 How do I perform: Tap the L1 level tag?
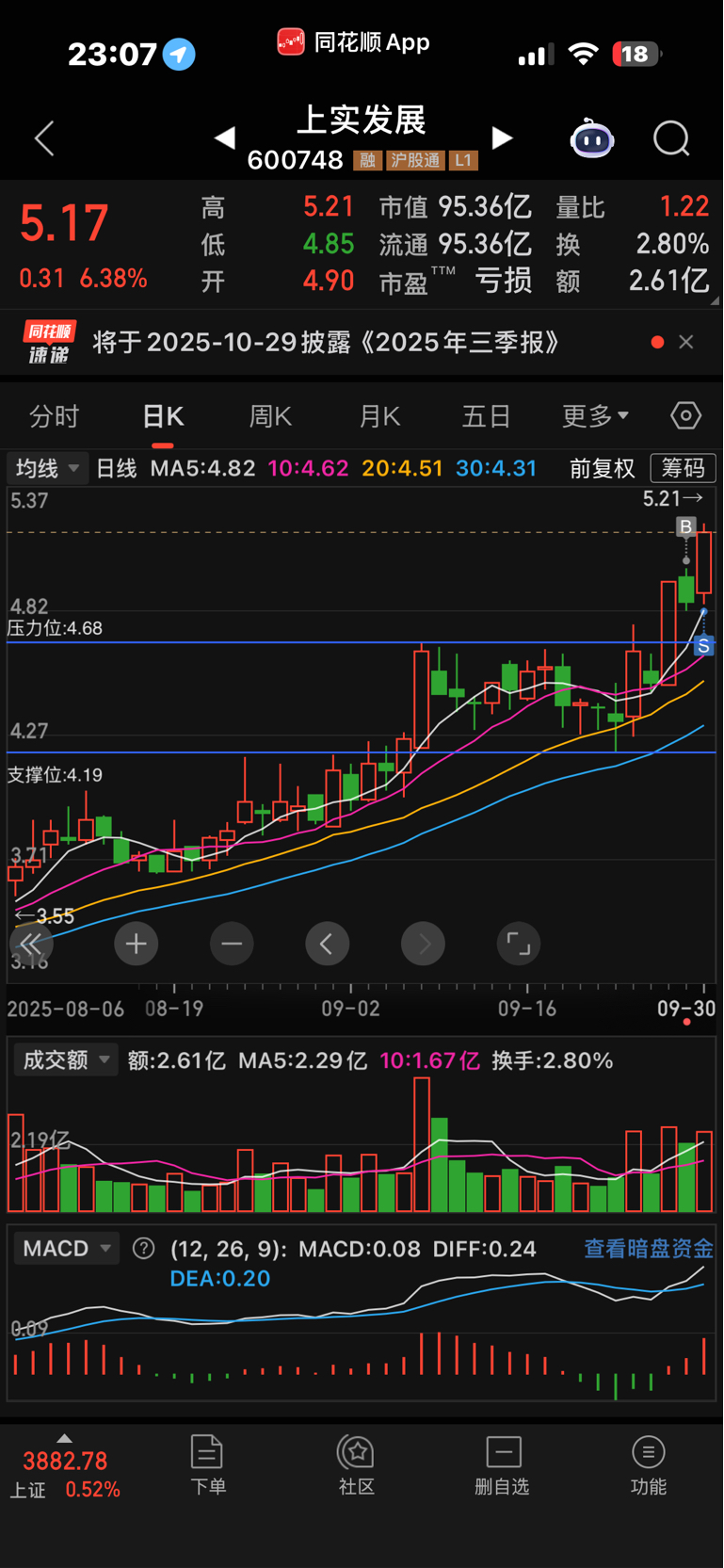tap(463, 161)
